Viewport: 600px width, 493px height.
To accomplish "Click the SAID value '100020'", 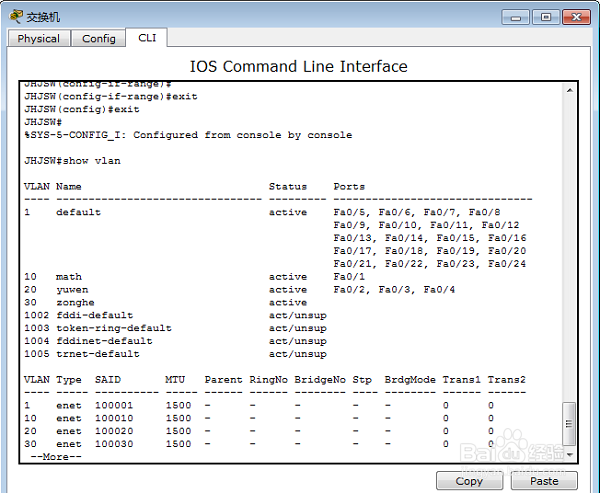I will (114, 431).
